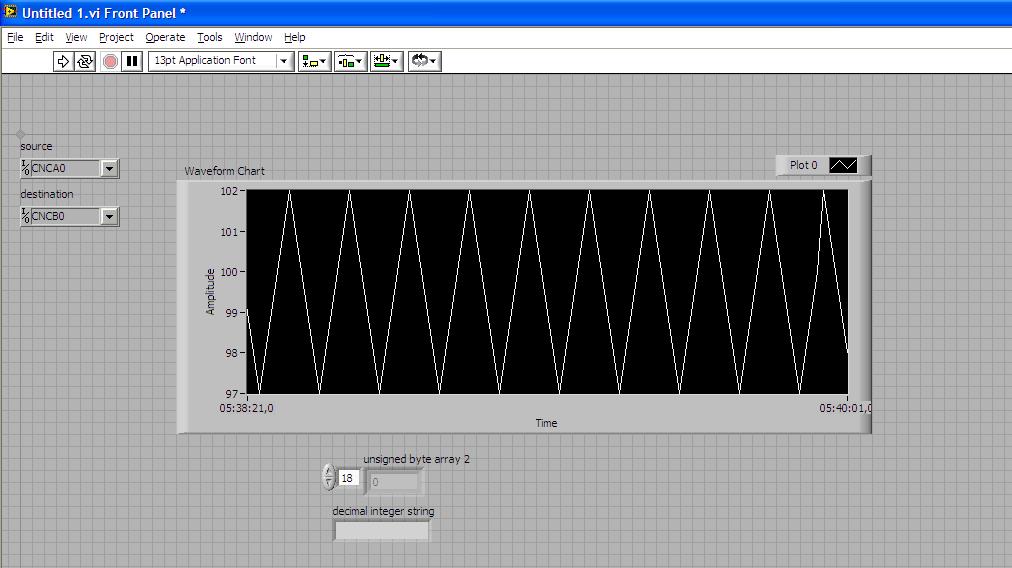Expand the destination CNCB0 dropdown arrow
Image resolution: width=1012 pixels, height=568 pixels.
[x=110, y=216]
